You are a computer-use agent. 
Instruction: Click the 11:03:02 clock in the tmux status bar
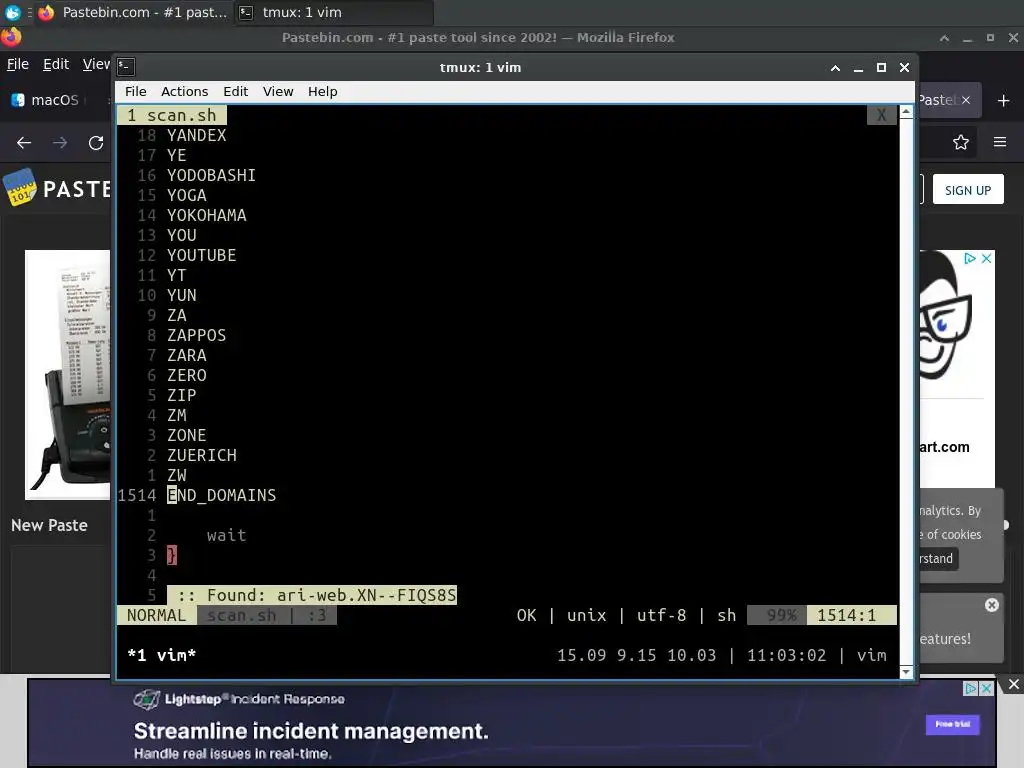(786, 655)
